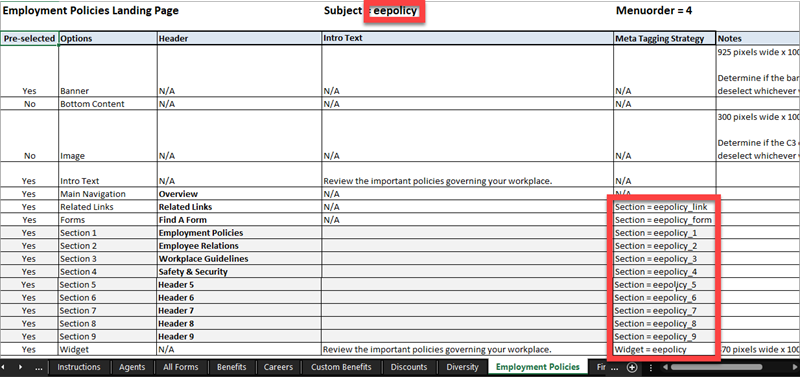The height and width of the screenshot is (377, 800).
Task: Add a new sheet with plus icon
Action: pyautogui.click(x=632, y=367)
